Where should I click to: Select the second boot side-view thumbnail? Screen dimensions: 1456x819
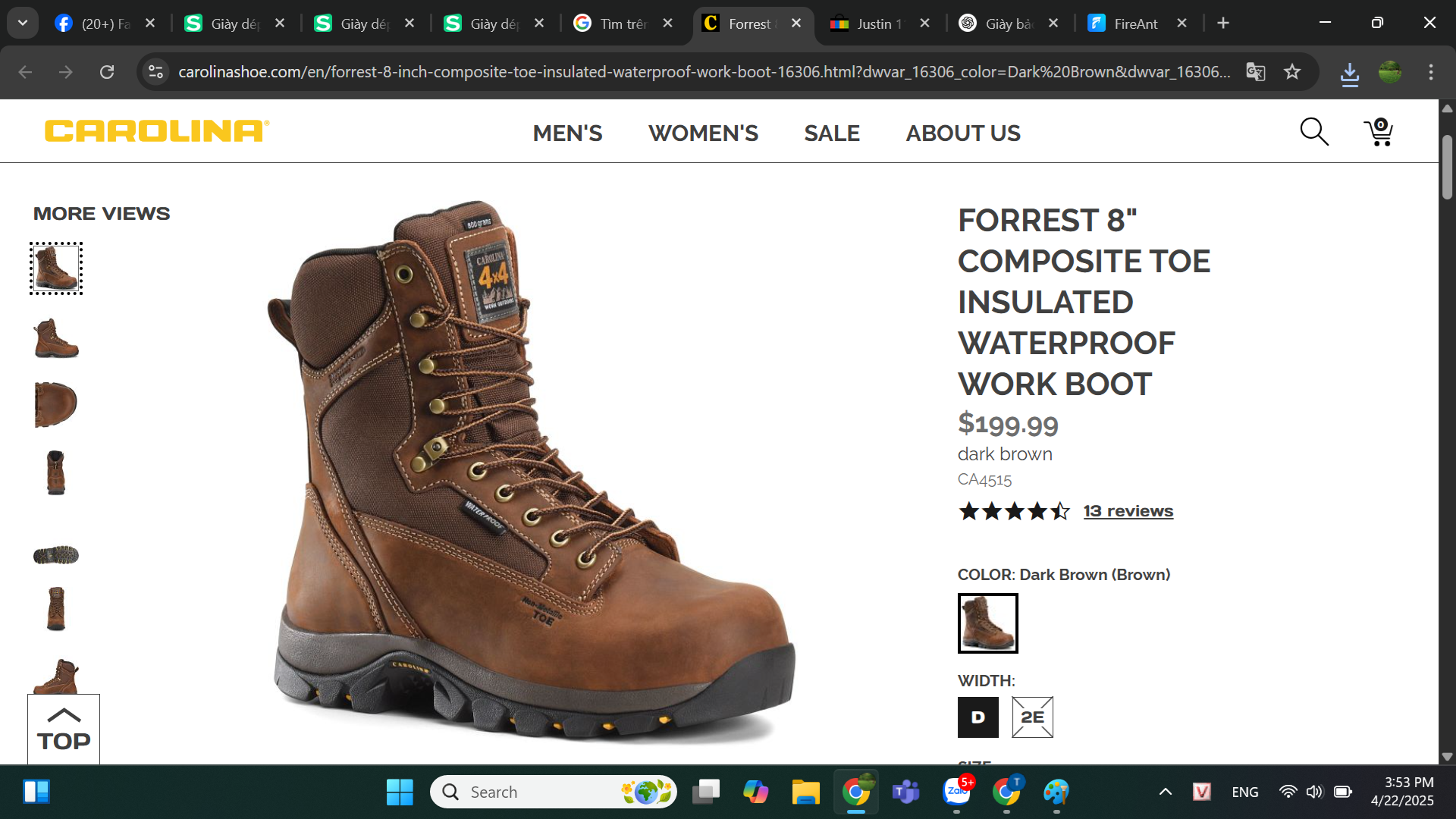[x=56, y=337]
